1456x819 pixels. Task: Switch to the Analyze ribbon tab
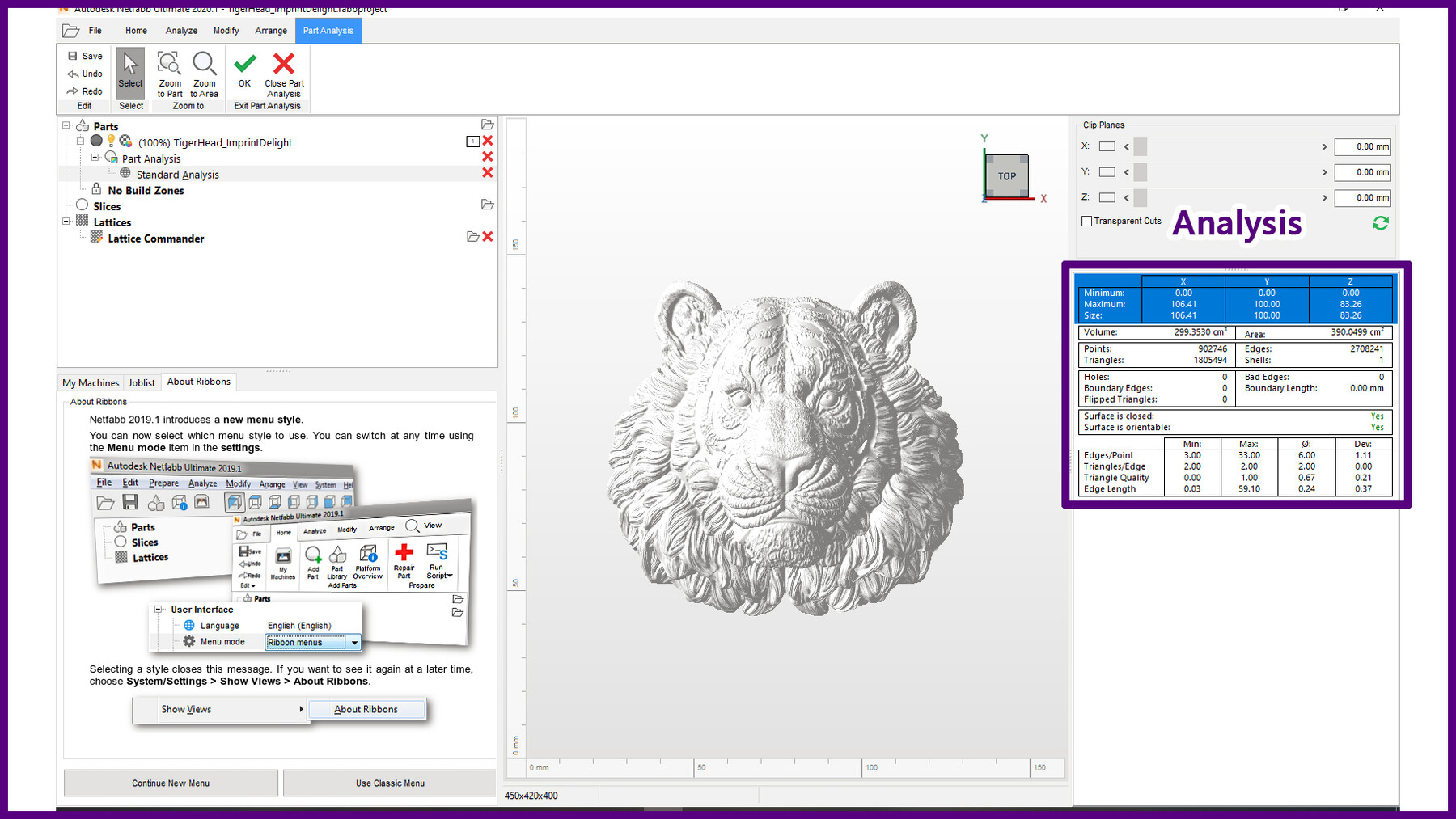point(181,31)
